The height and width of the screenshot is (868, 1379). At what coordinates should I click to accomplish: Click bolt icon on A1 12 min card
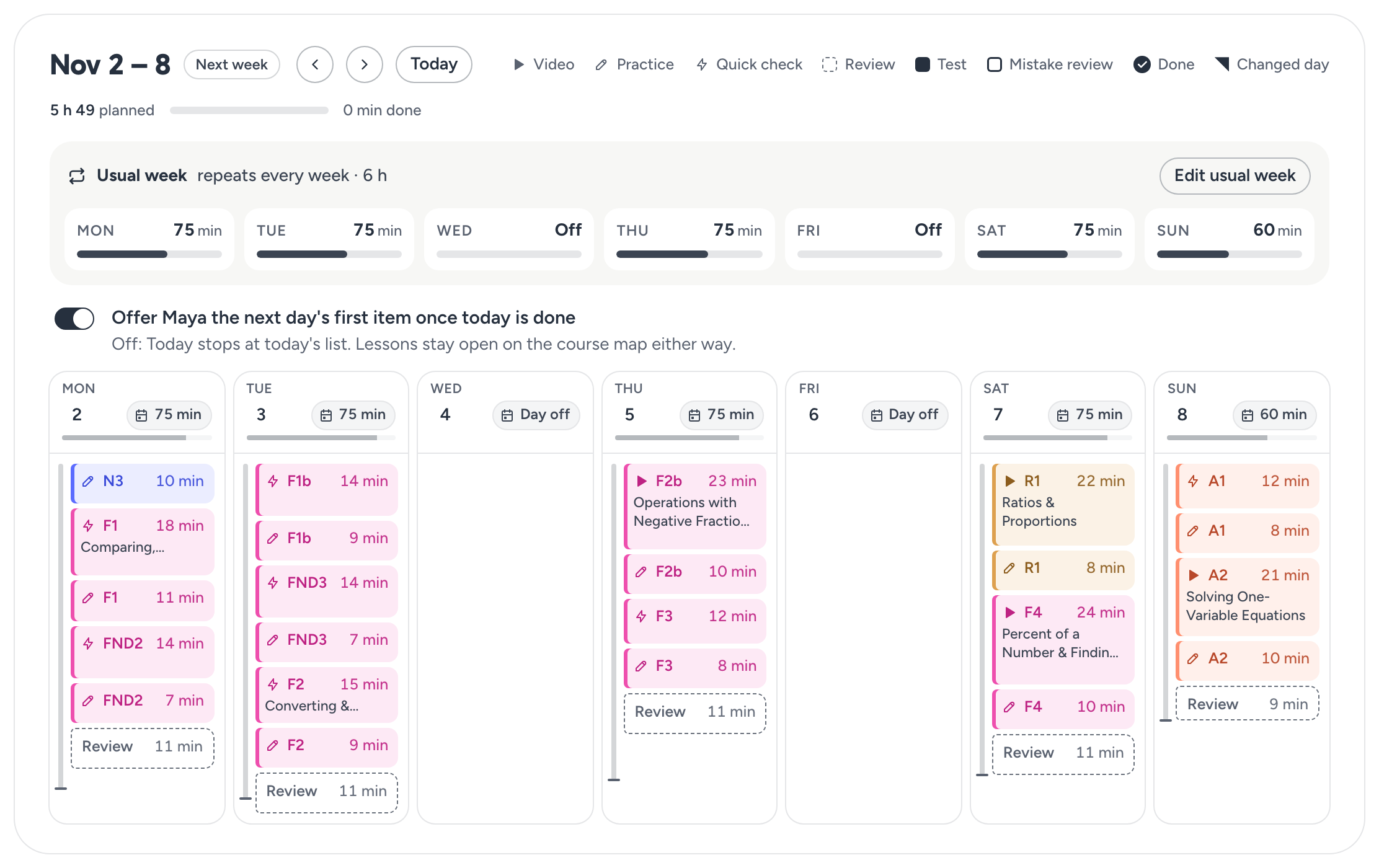tap(1193, 481)
